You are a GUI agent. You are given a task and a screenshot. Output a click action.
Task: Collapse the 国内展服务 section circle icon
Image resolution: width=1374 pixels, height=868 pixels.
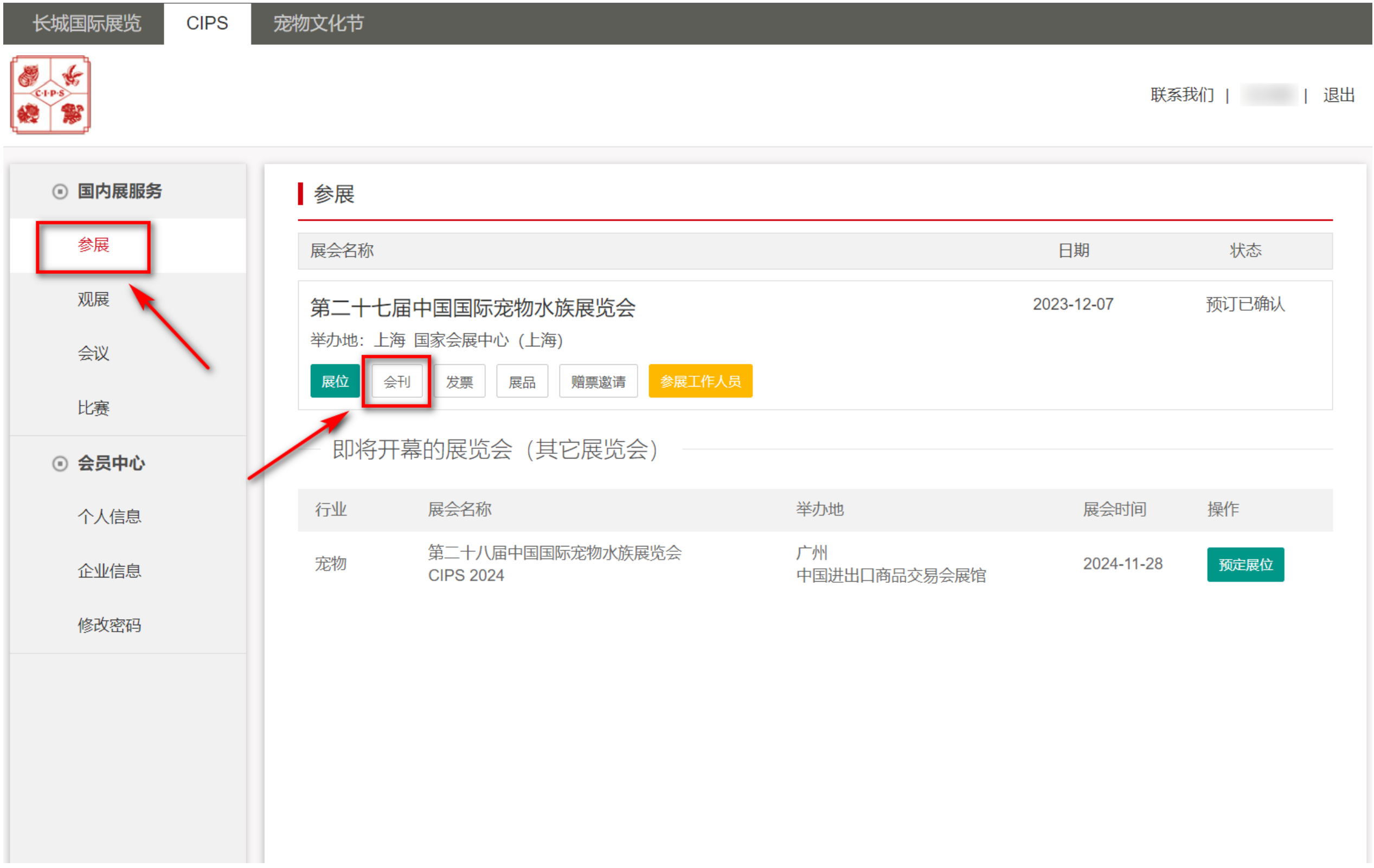60,191
